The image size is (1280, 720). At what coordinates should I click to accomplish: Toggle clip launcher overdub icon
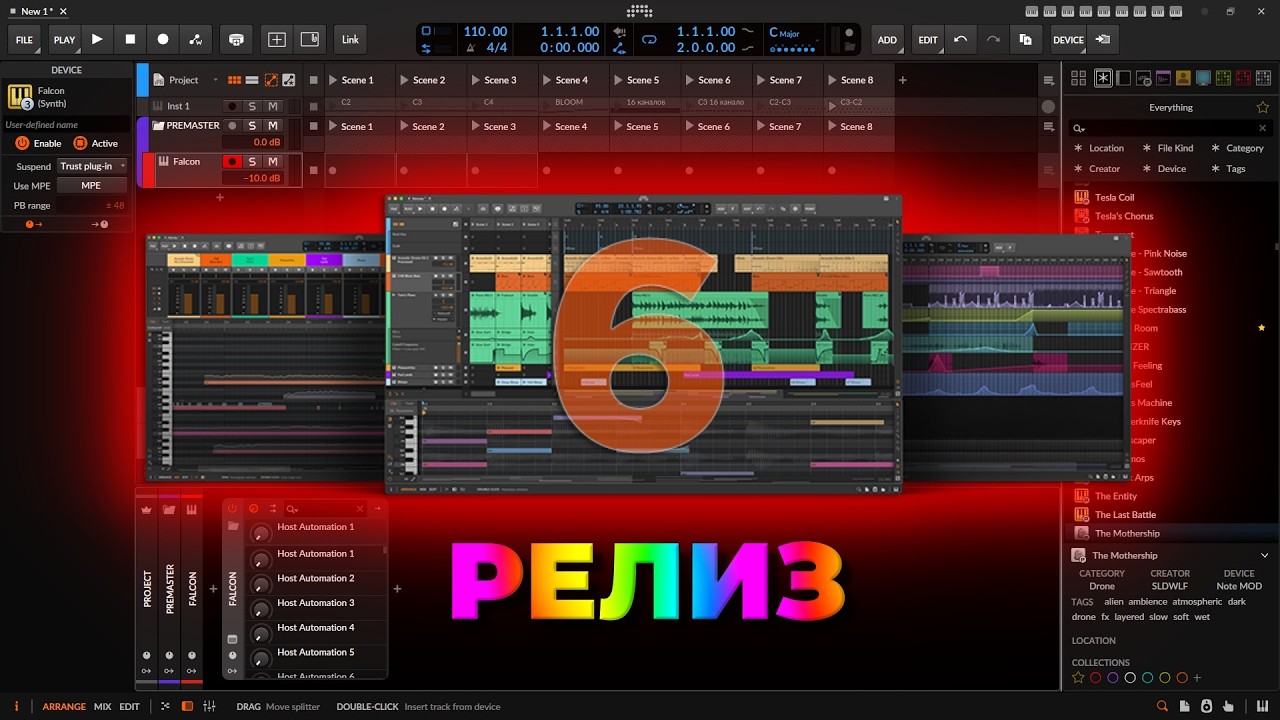pyautogui.click(x=236, y=40)
